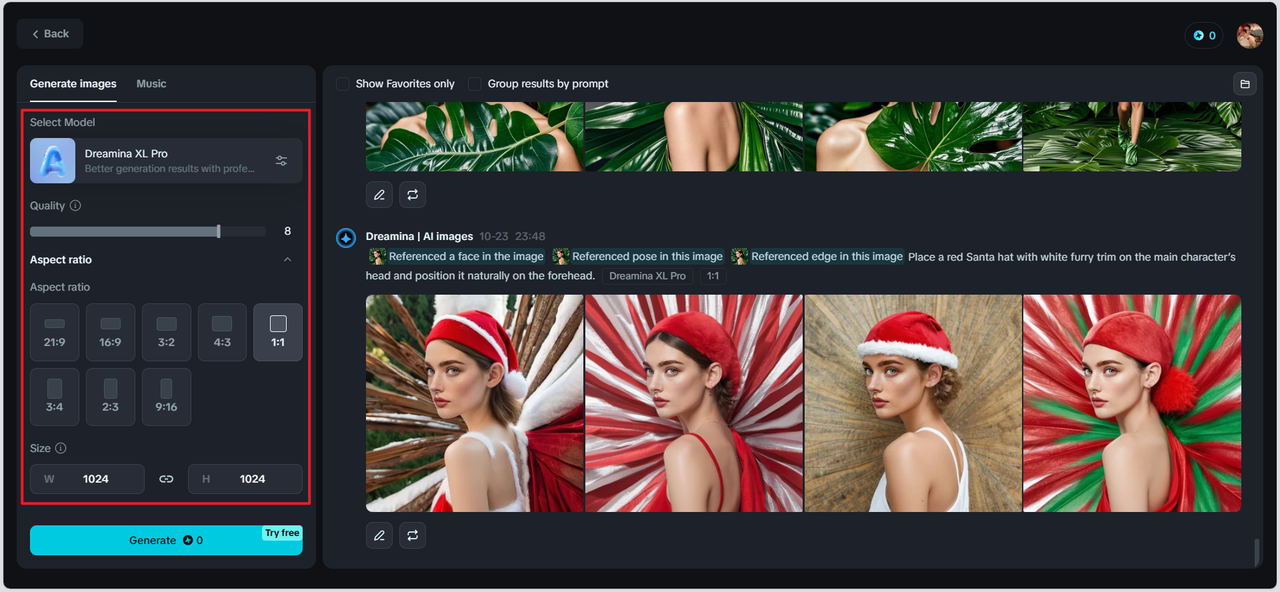Set the Quality slider handle
1280x592 pixels.
point(219,231)
